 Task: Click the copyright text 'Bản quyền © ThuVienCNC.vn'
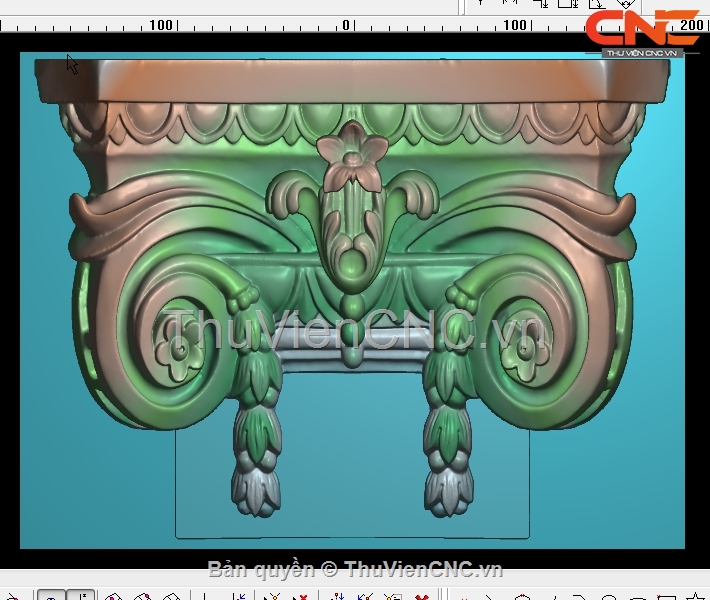point(354,570)
